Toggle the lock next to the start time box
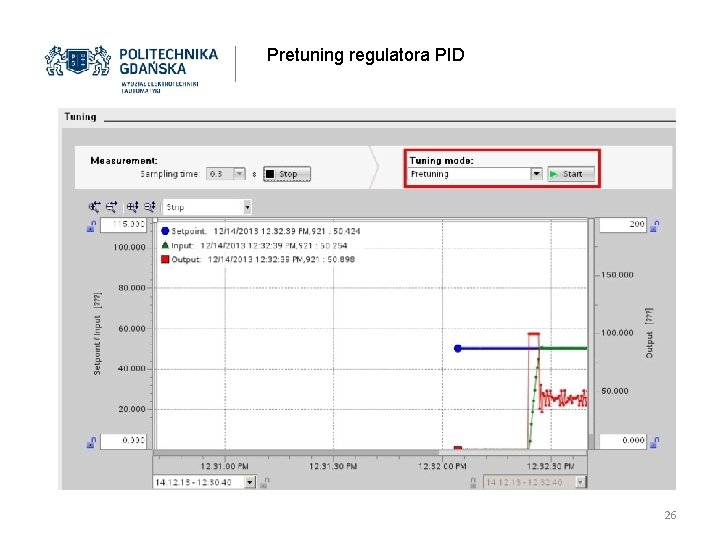This screenshot has height=540, width=720. click(x=264, y=482)
